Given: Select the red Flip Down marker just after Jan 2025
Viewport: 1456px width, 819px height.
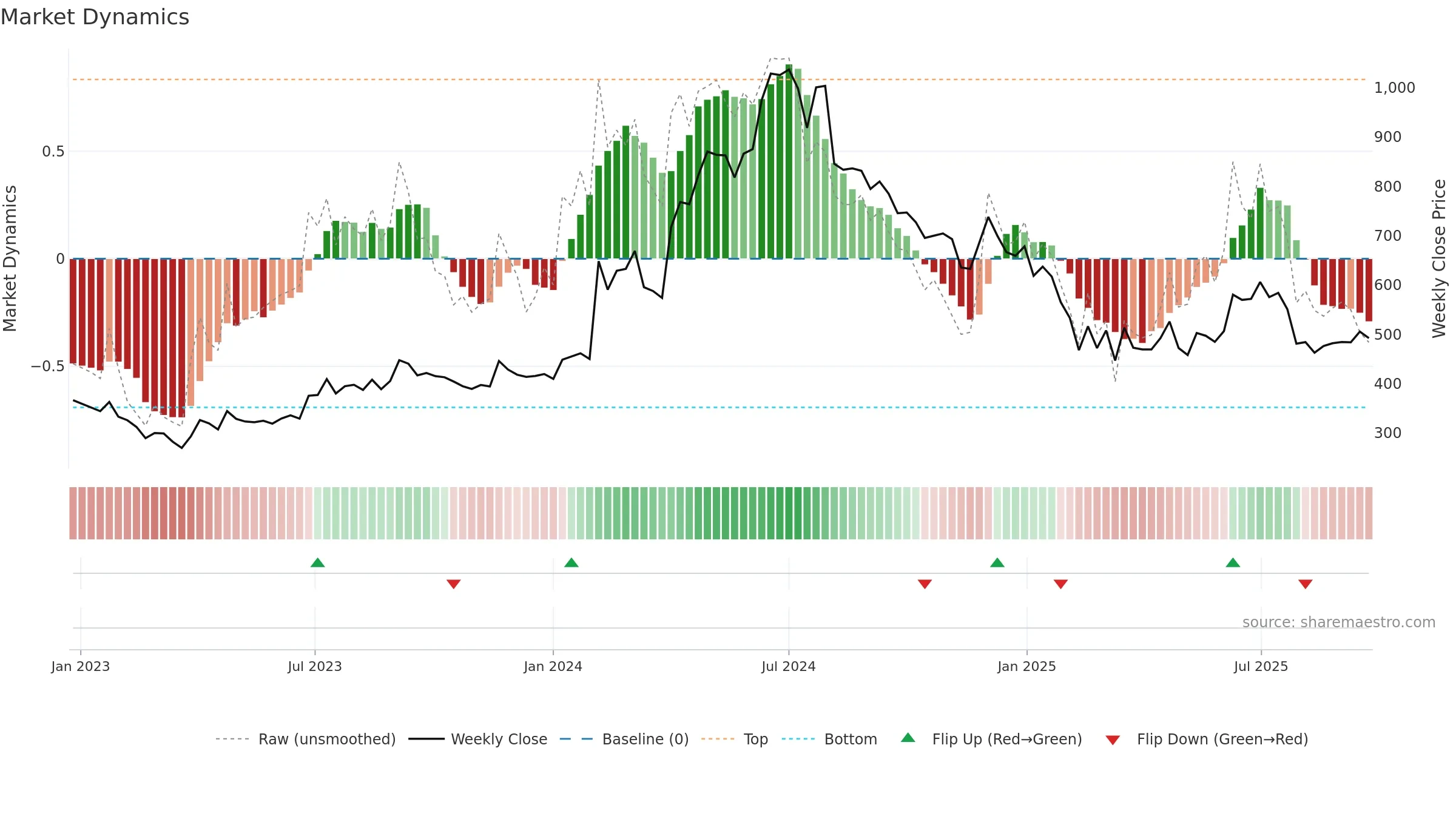Looking at the screenshot, I should pyautogui.click(x=1060, y=584).
